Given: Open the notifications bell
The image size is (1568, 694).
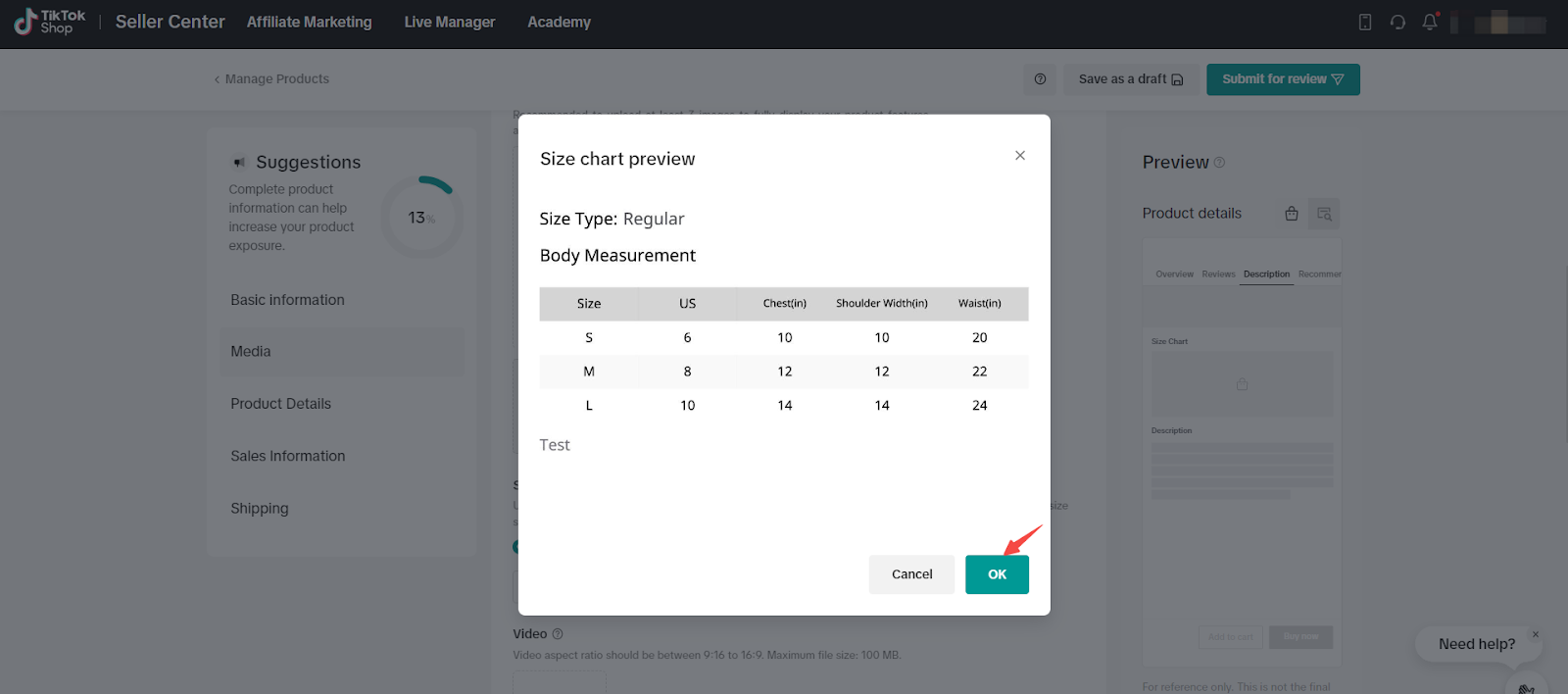Looking at the screenshot, I should point(1430,23).
